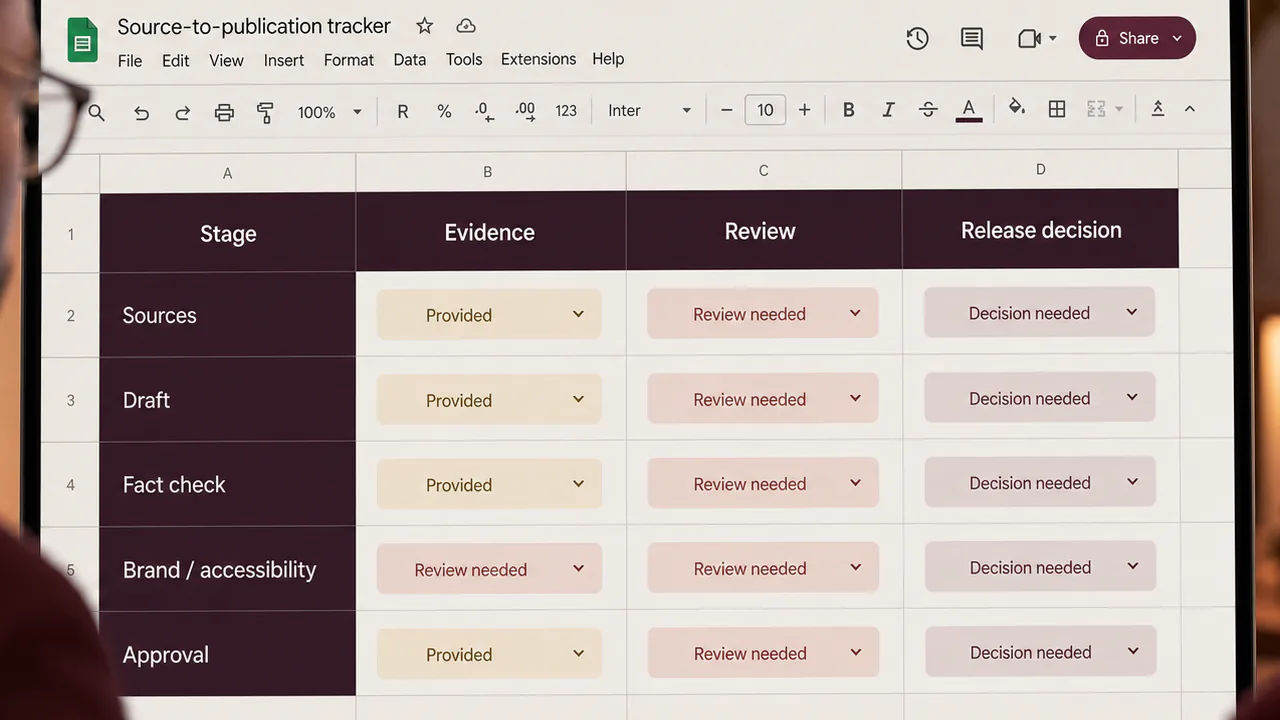Open the Google Sheets home logo
The image size is (1280, 720).
click(82, 42)
